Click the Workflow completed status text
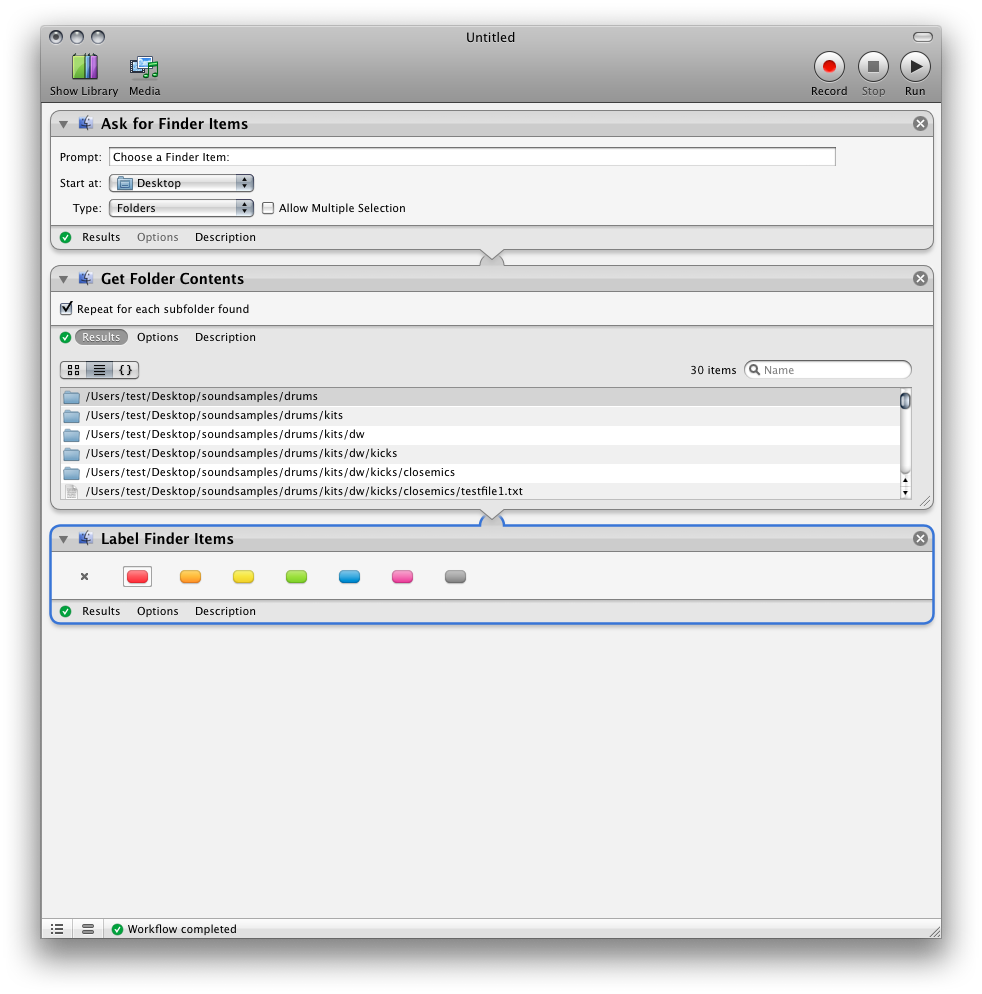Screen dimensions: 982x994 click(182, 929)
